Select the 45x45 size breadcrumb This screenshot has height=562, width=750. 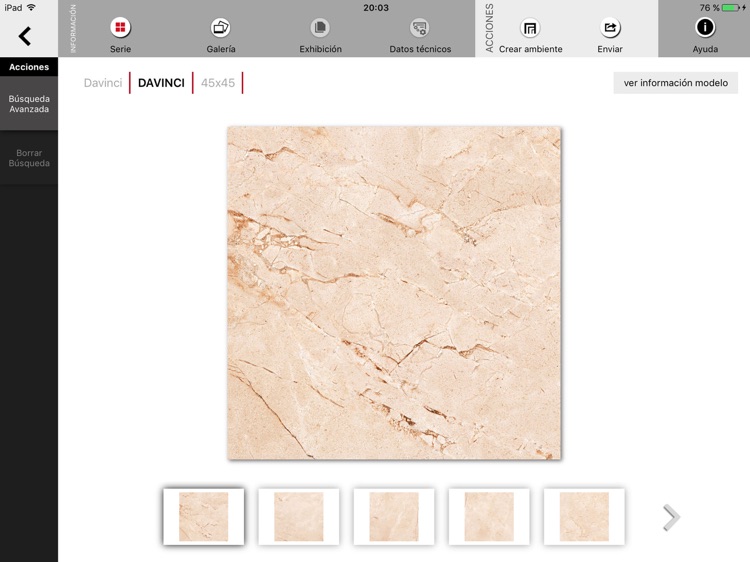click(218, 83)
